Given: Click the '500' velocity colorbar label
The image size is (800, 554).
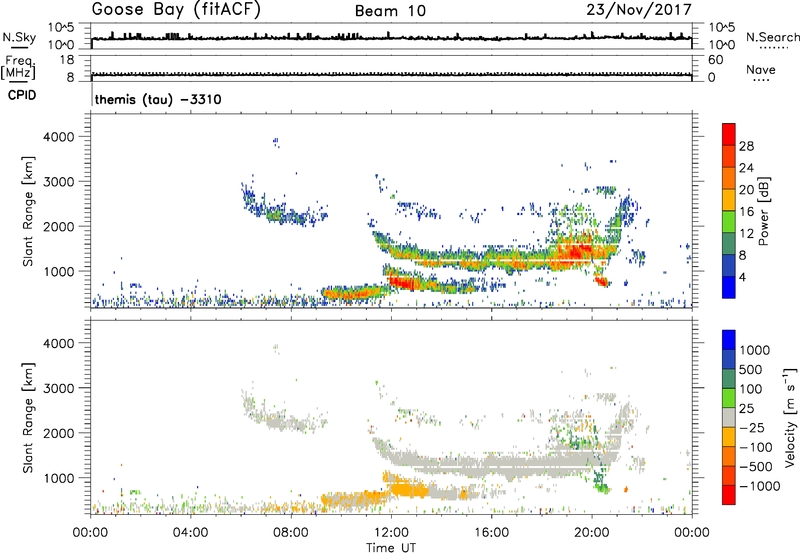Looking at the screenshot, I should 751,369.
